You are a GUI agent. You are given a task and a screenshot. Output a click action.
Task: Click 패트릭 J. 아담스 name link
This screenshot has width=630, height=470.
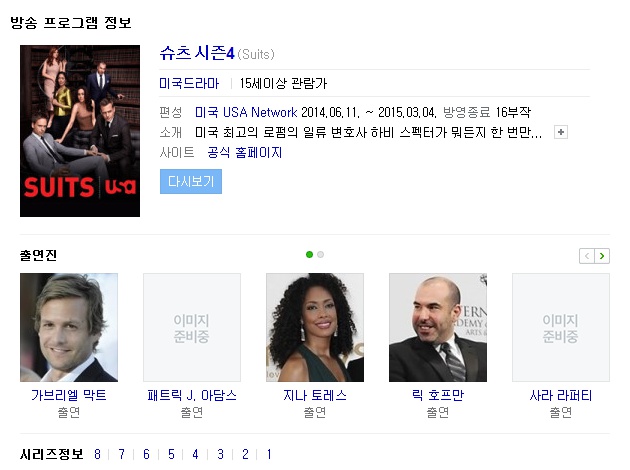(192, 395)
